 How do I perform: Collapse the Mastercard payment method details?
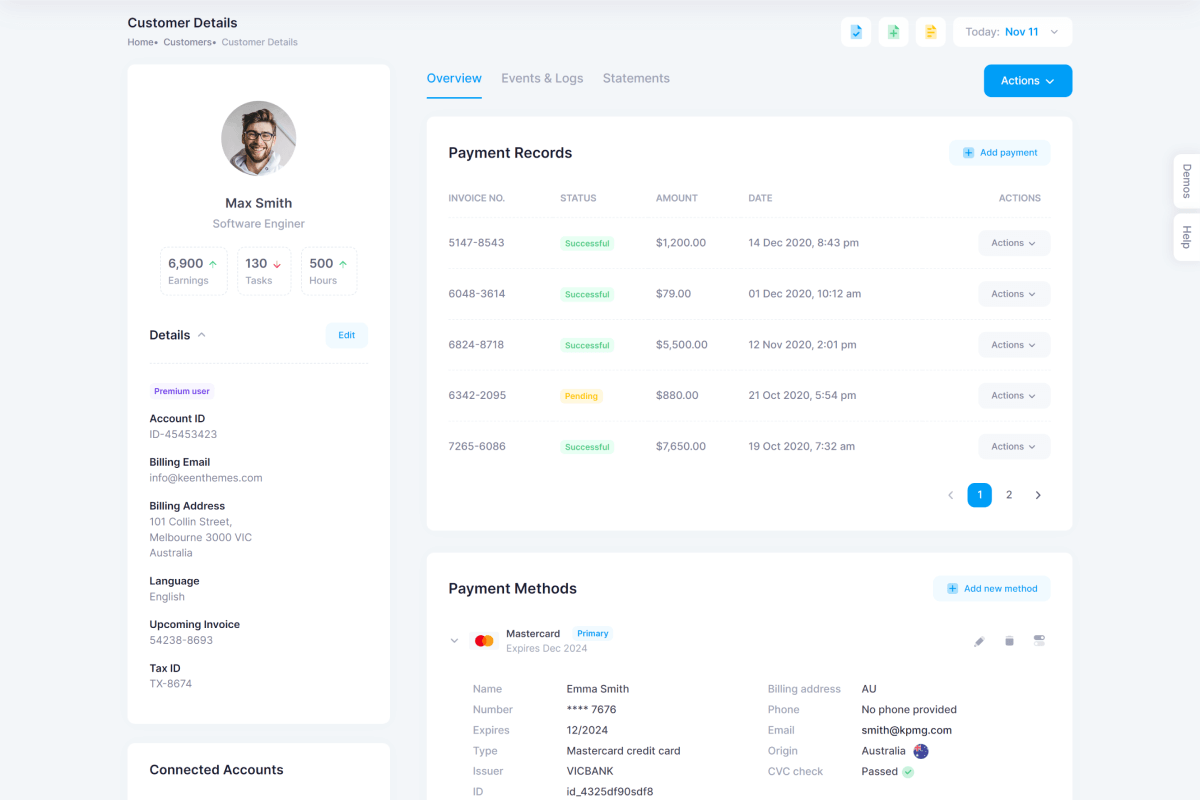454,641
